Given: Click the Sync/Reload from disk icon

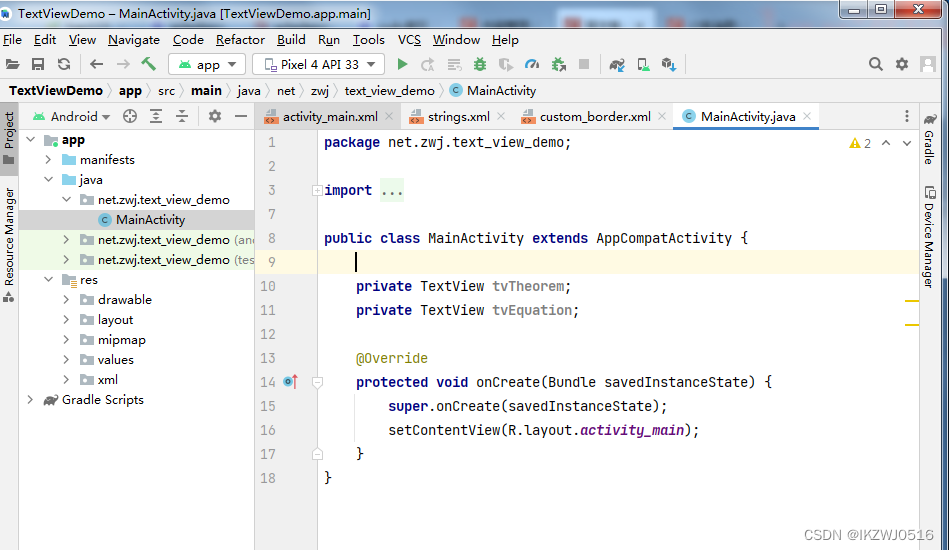Looking at the screenshot, I should click(x=64, y=64).
